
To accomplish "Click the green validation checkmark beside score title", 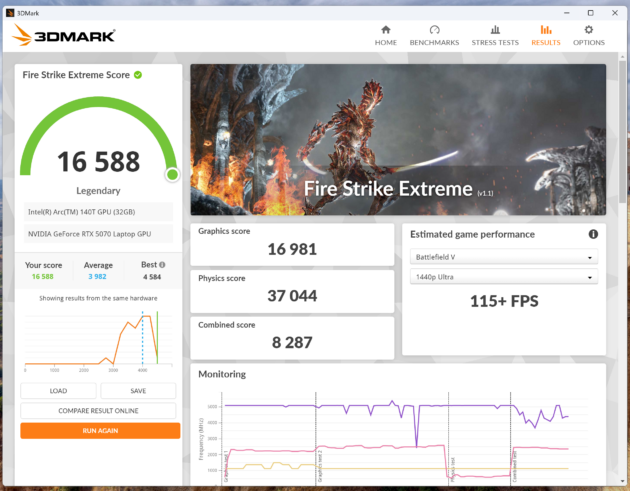I will point(138,75).
